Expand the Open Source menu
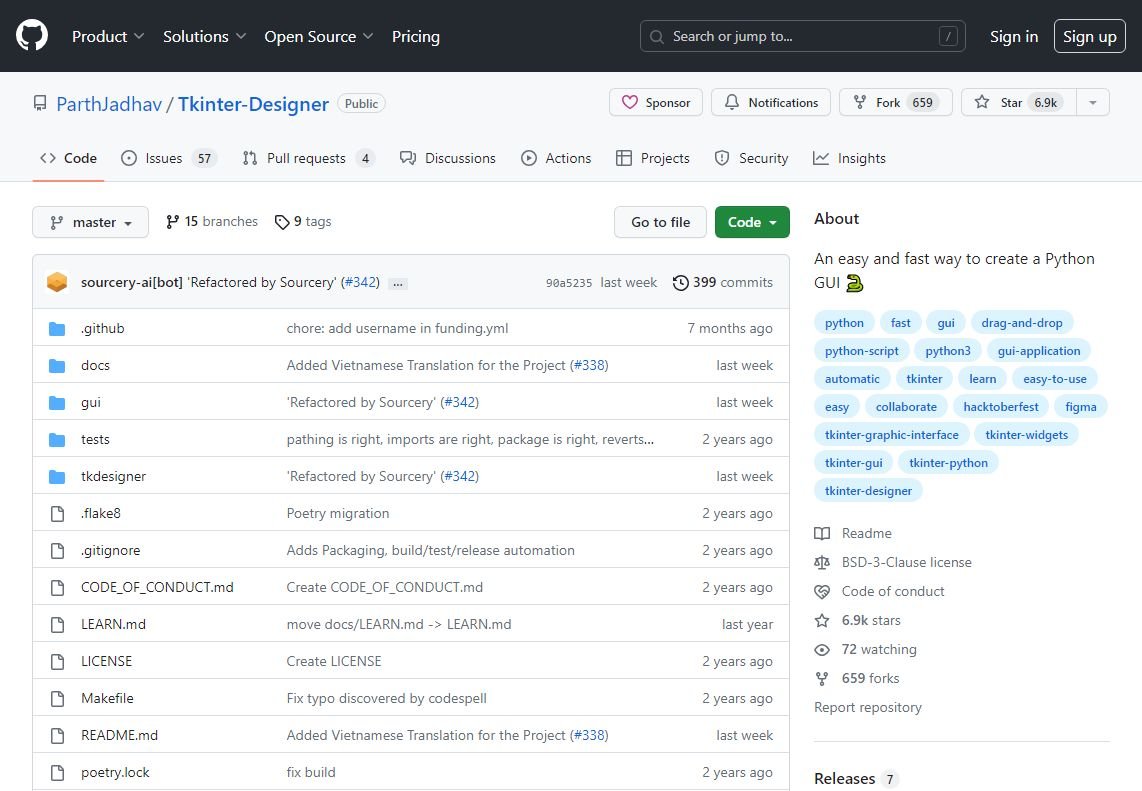Viewport: 1142px width, 791px height. coord(318,36)
